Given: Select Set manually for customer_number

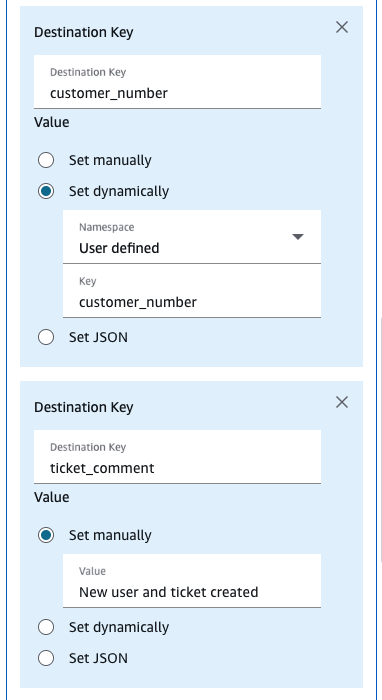Looking at the screenshot, I should tap(46, 160).
